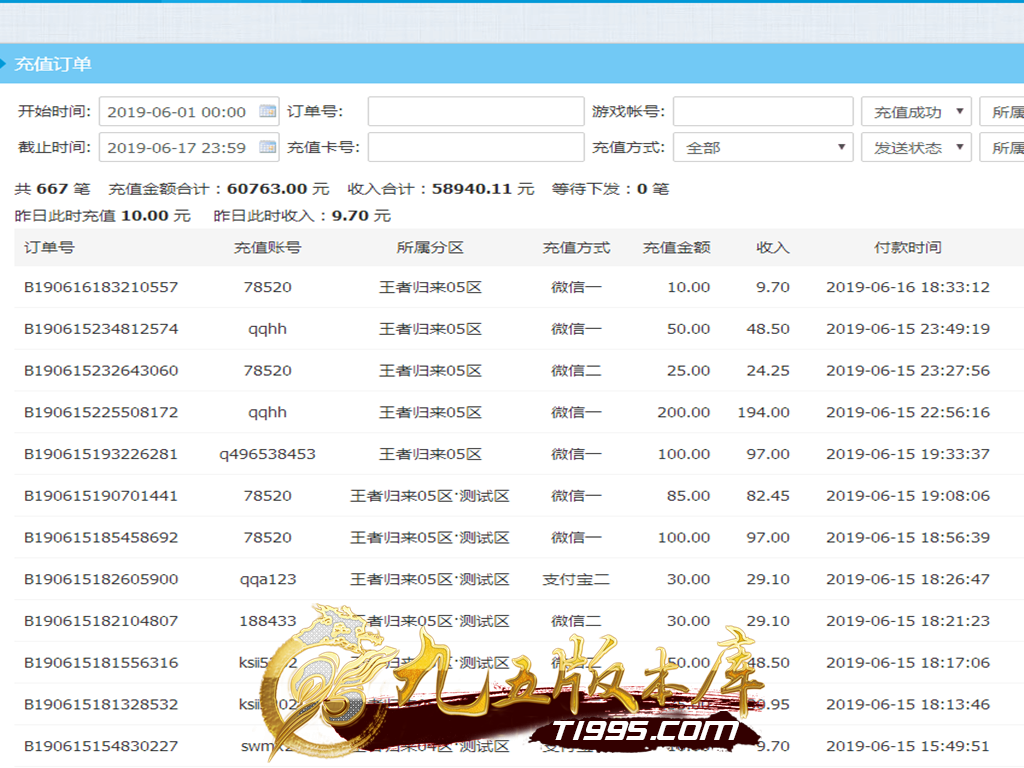
Task: Click the 所属分区 column header
Action: (430, 248)
